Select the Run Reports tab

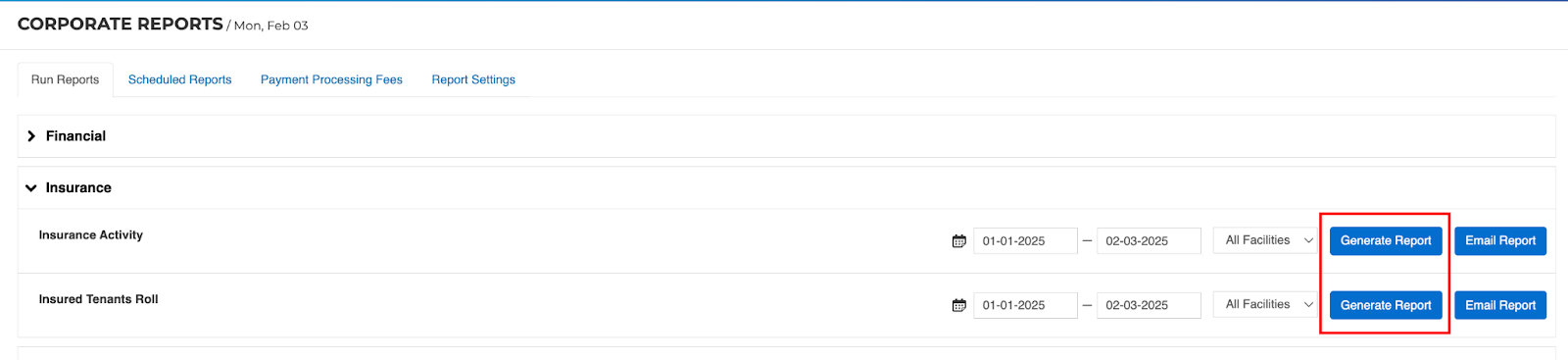[x=66, y=79]
